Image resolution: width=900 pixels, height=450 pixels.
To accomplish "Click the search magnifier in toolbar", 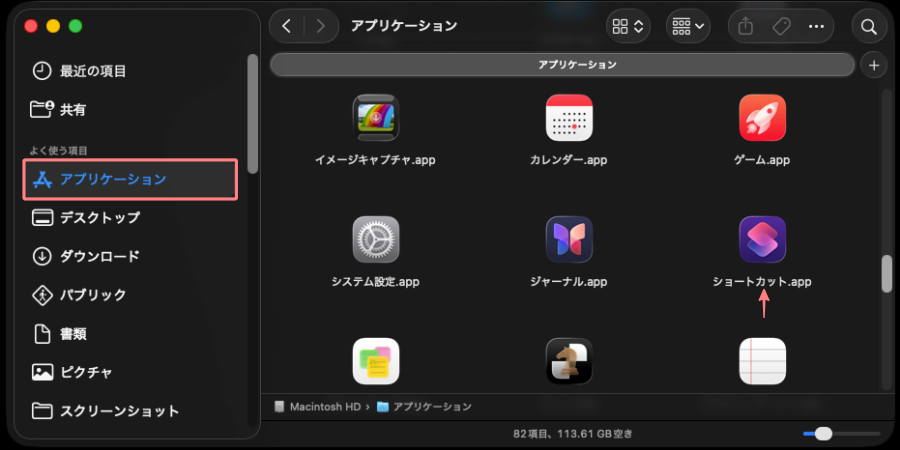I will [x=869, y=26].
